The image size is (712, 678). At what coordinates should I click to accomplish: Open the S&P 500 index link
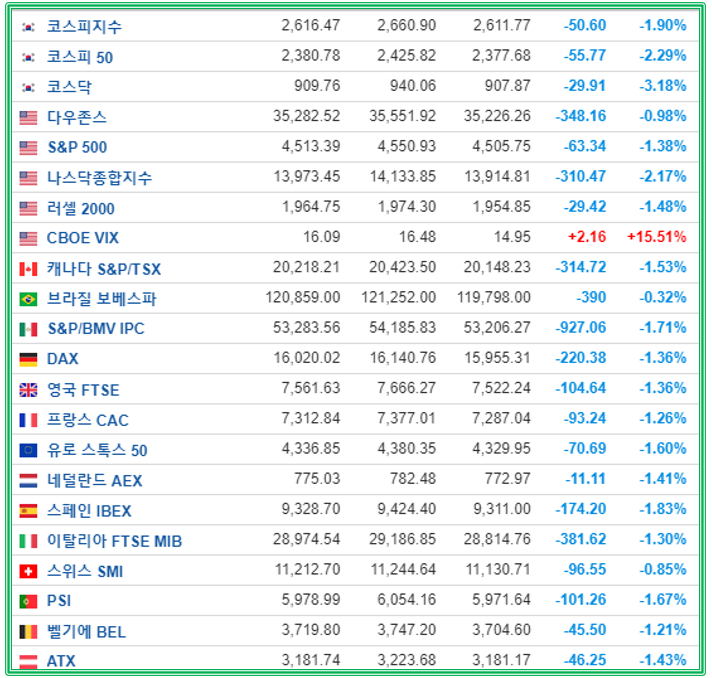77,147
